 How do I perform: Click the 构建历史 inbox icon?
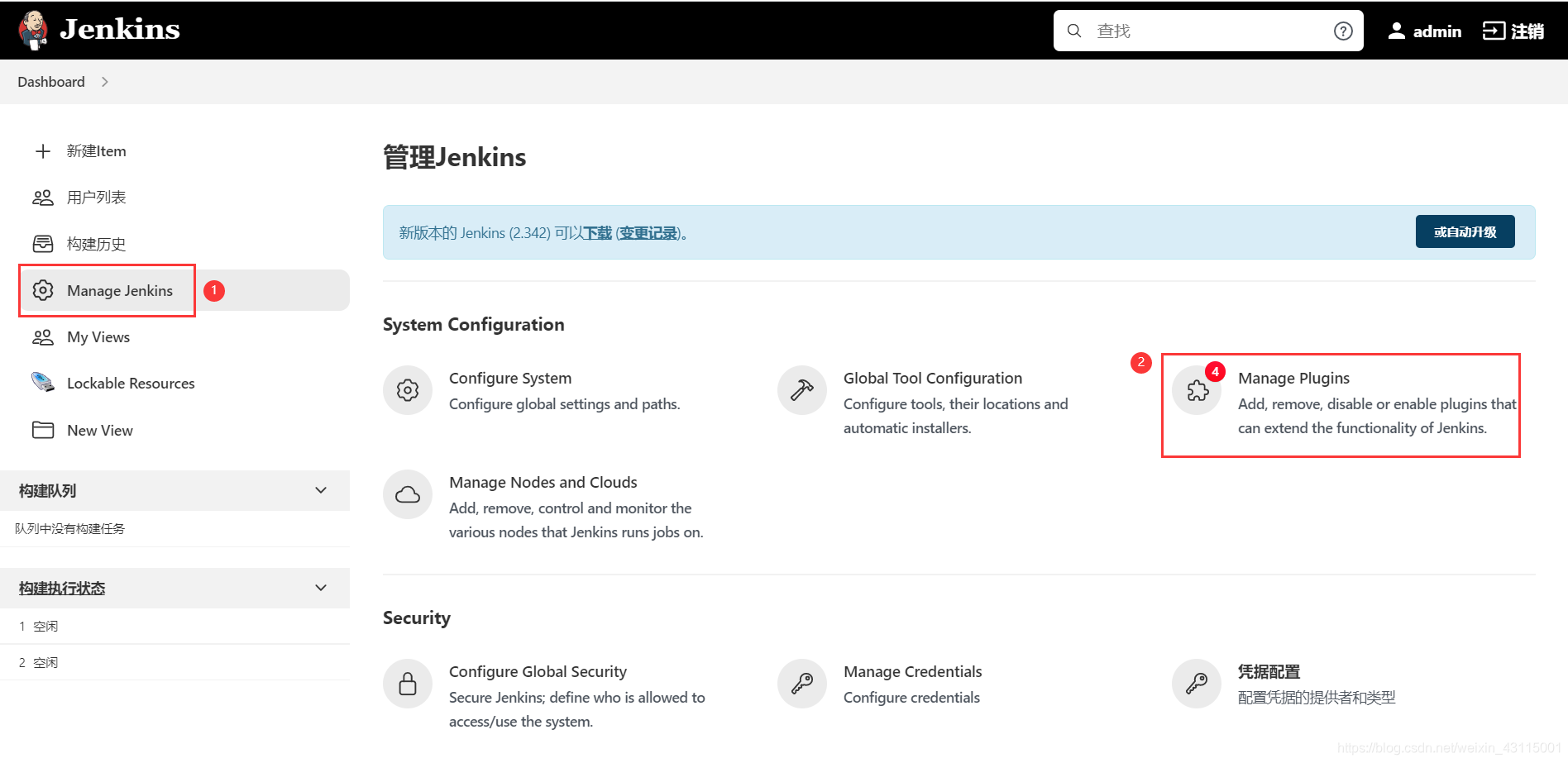[x=43, y=244]
